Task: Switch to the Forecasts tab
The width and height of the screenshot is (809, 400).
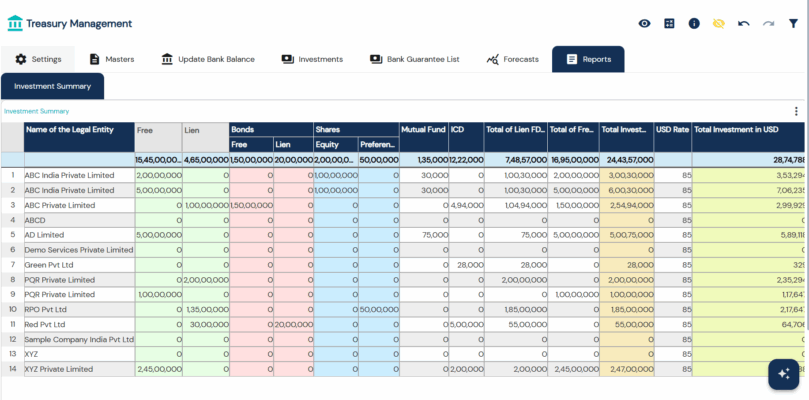Action: (x=512, y=59)
